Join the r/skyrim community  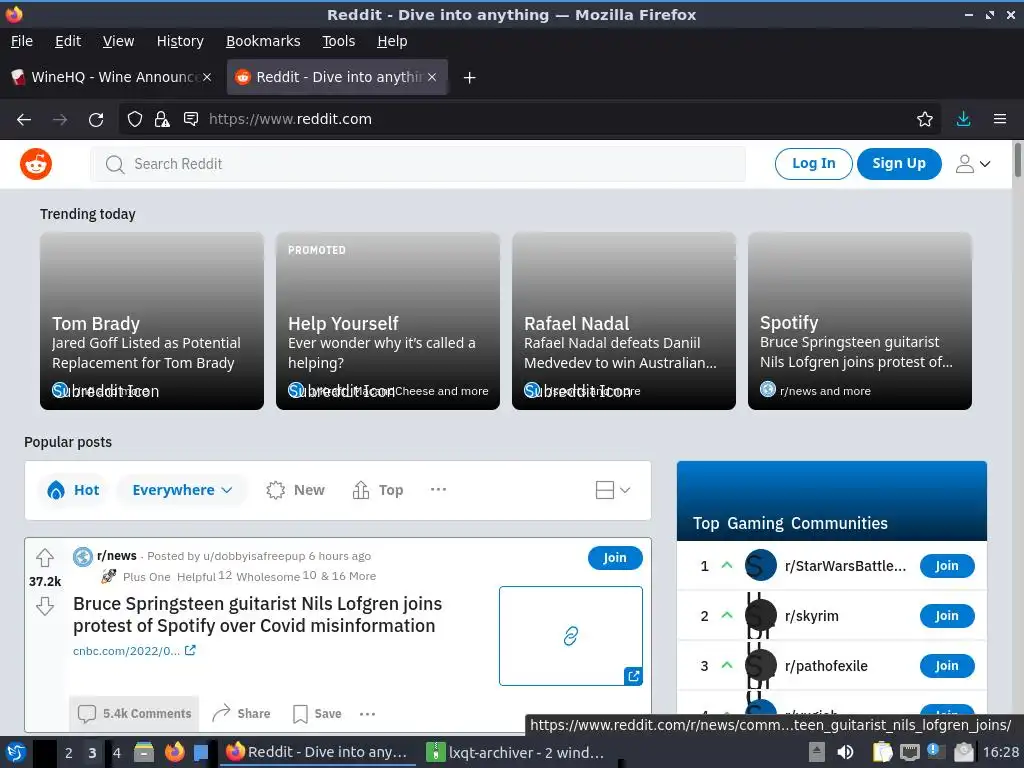click(946, 616)
